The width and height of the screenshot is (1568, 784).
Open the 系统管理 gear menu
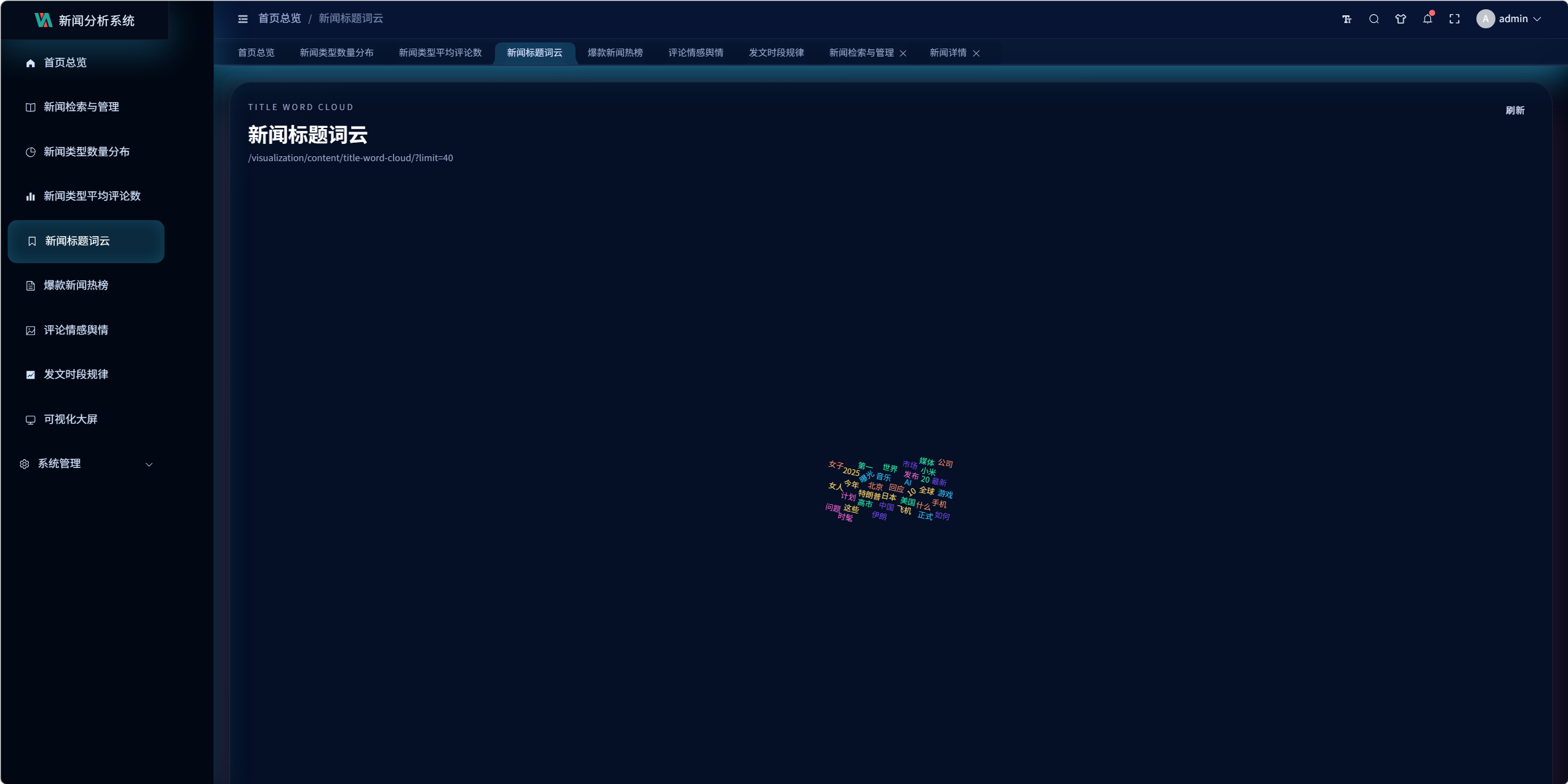(25, 464)
